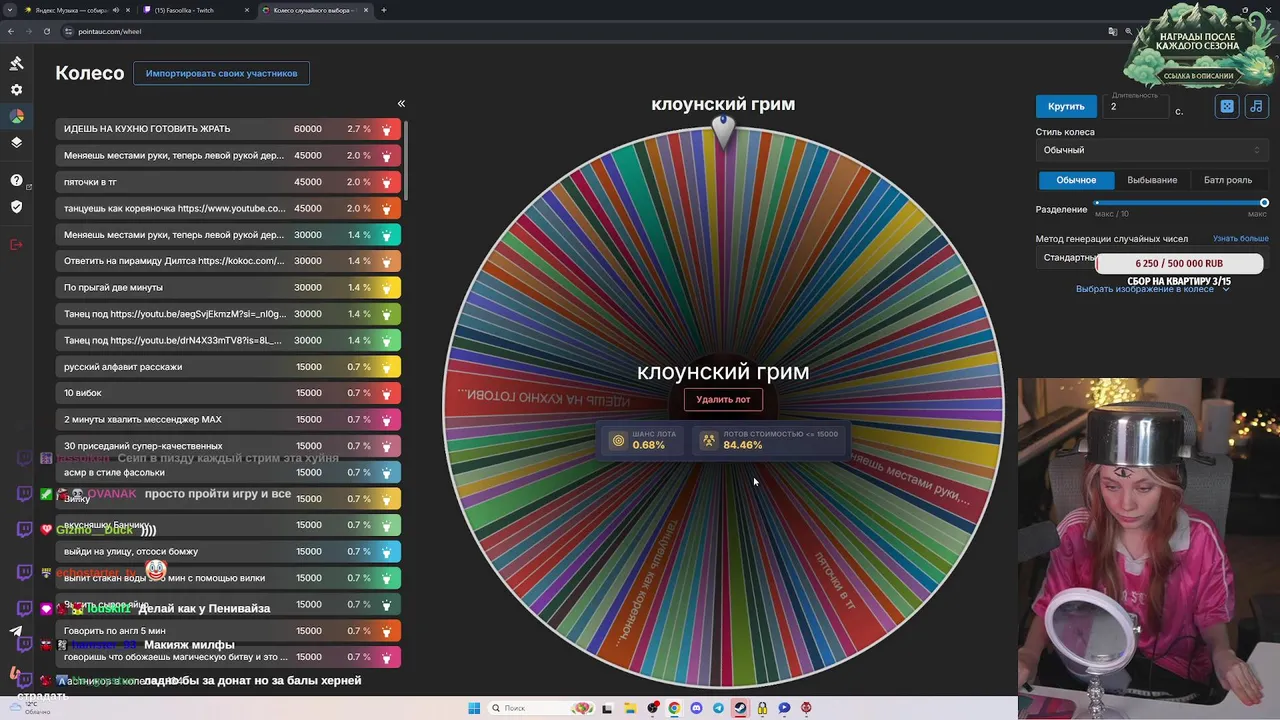1280x720 pixels.
Task: Click winner icon of русский алфавит расскажи row
Action: (x=386, y=367)
